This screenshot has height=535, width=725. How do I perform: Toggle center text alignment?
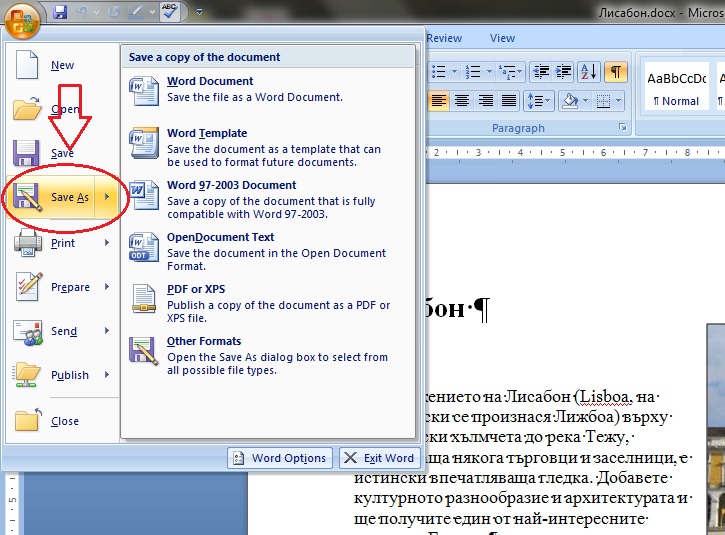coord(462,100)
